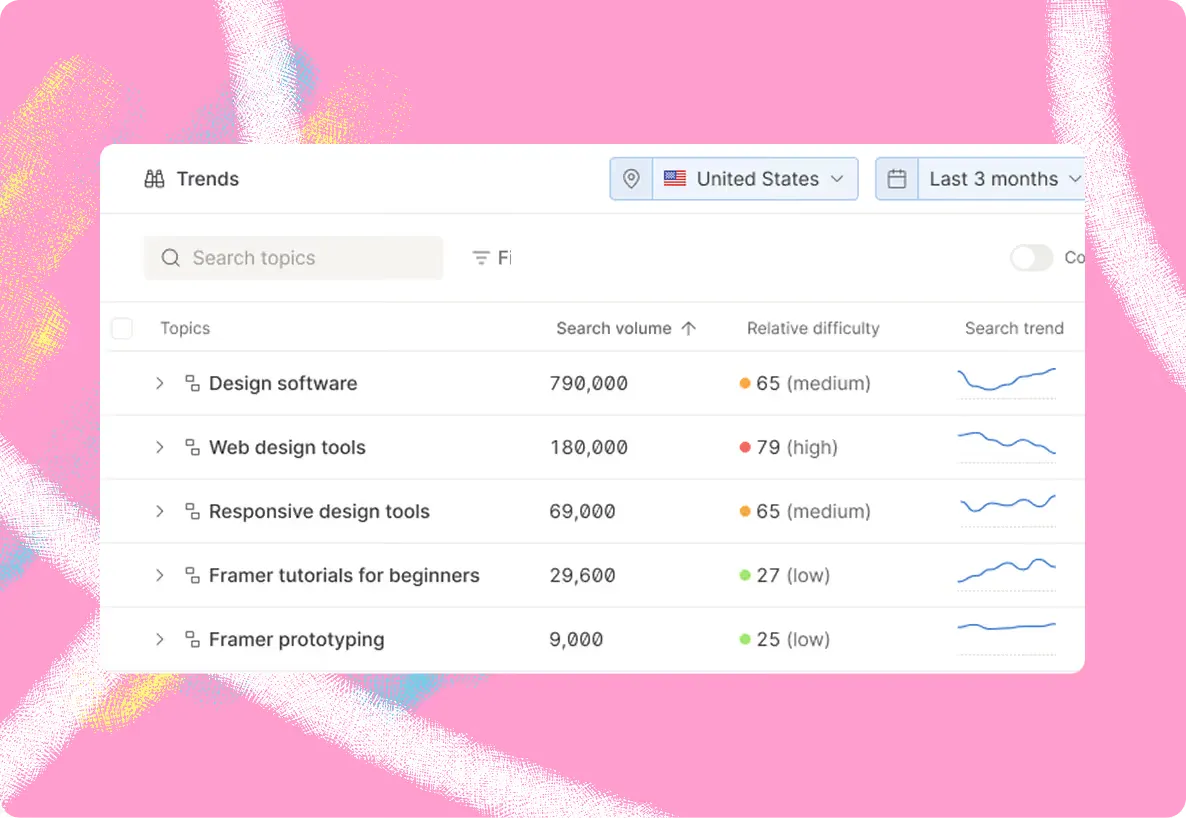Click the location pin icon
Image resolution: width=1186 pixels, height=818 pixels.
pos(632,179)
